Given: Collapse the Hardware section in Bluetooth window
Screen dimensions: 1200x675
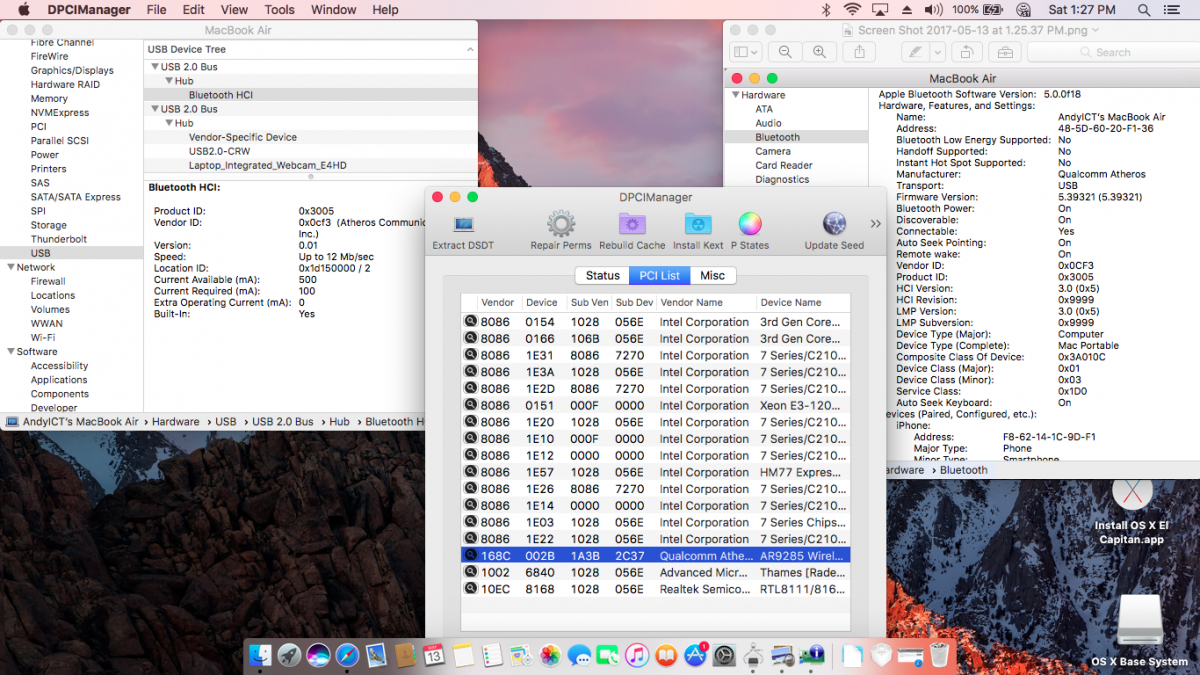Looking at the screenshot, I should point(734,95).
